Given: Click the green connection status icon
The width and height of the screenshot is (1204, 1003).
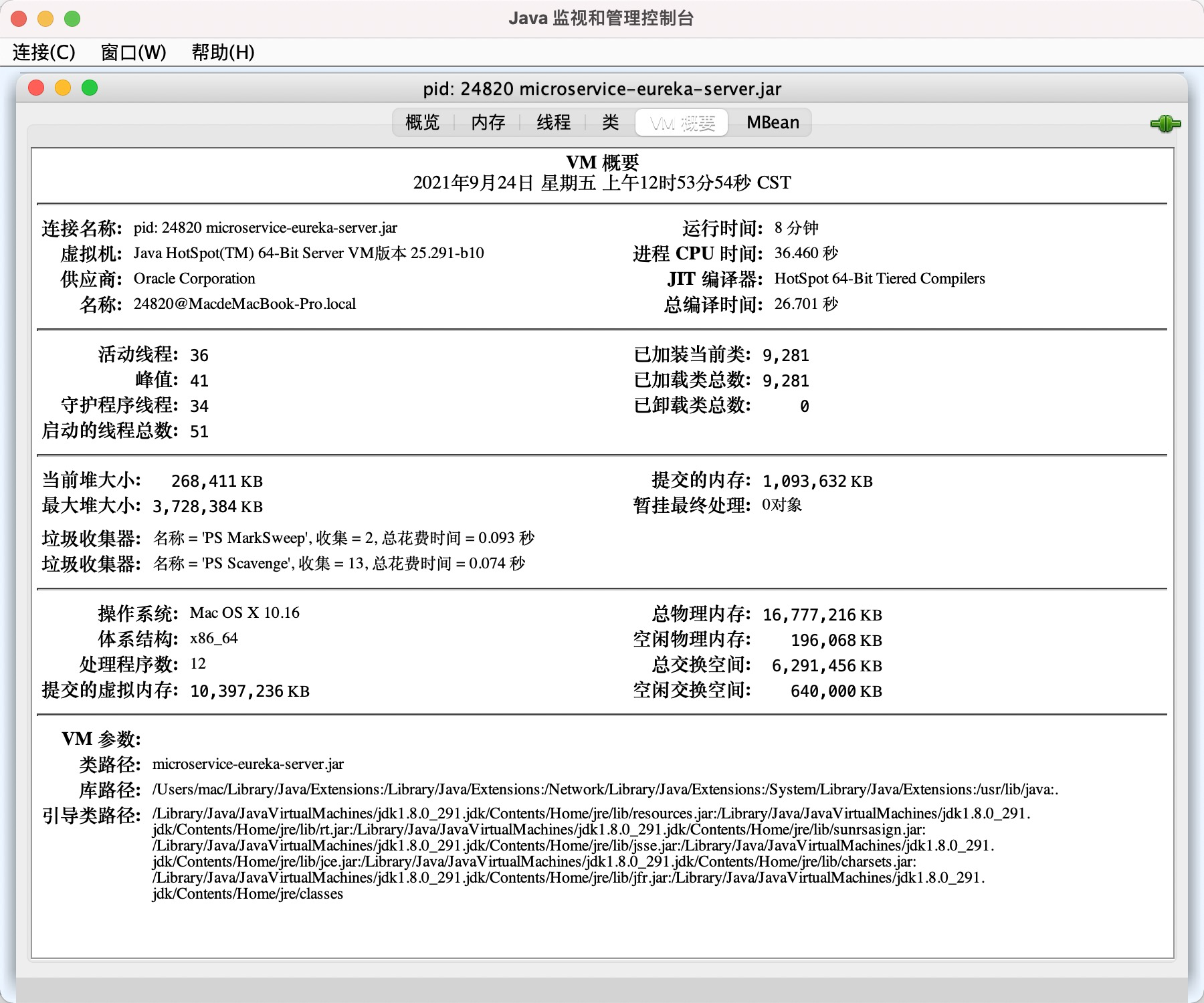Looking at the screenshot, I should pos(1165,124).
